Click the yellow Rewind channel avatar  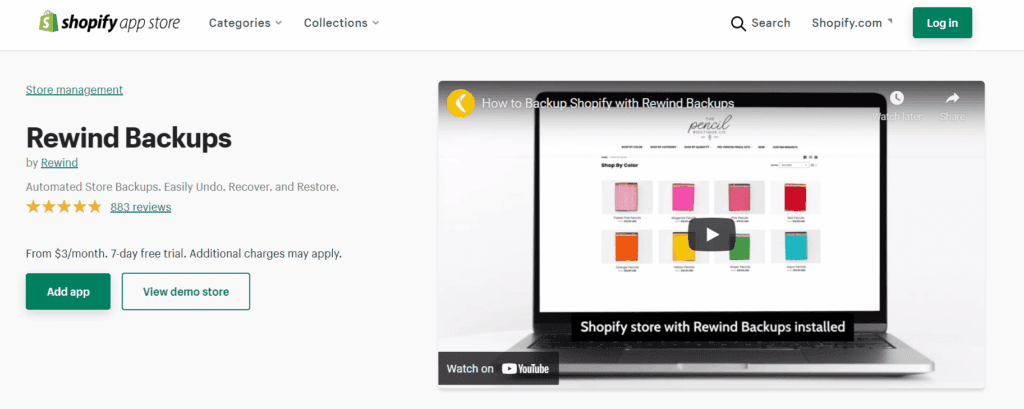pos(460,103)
